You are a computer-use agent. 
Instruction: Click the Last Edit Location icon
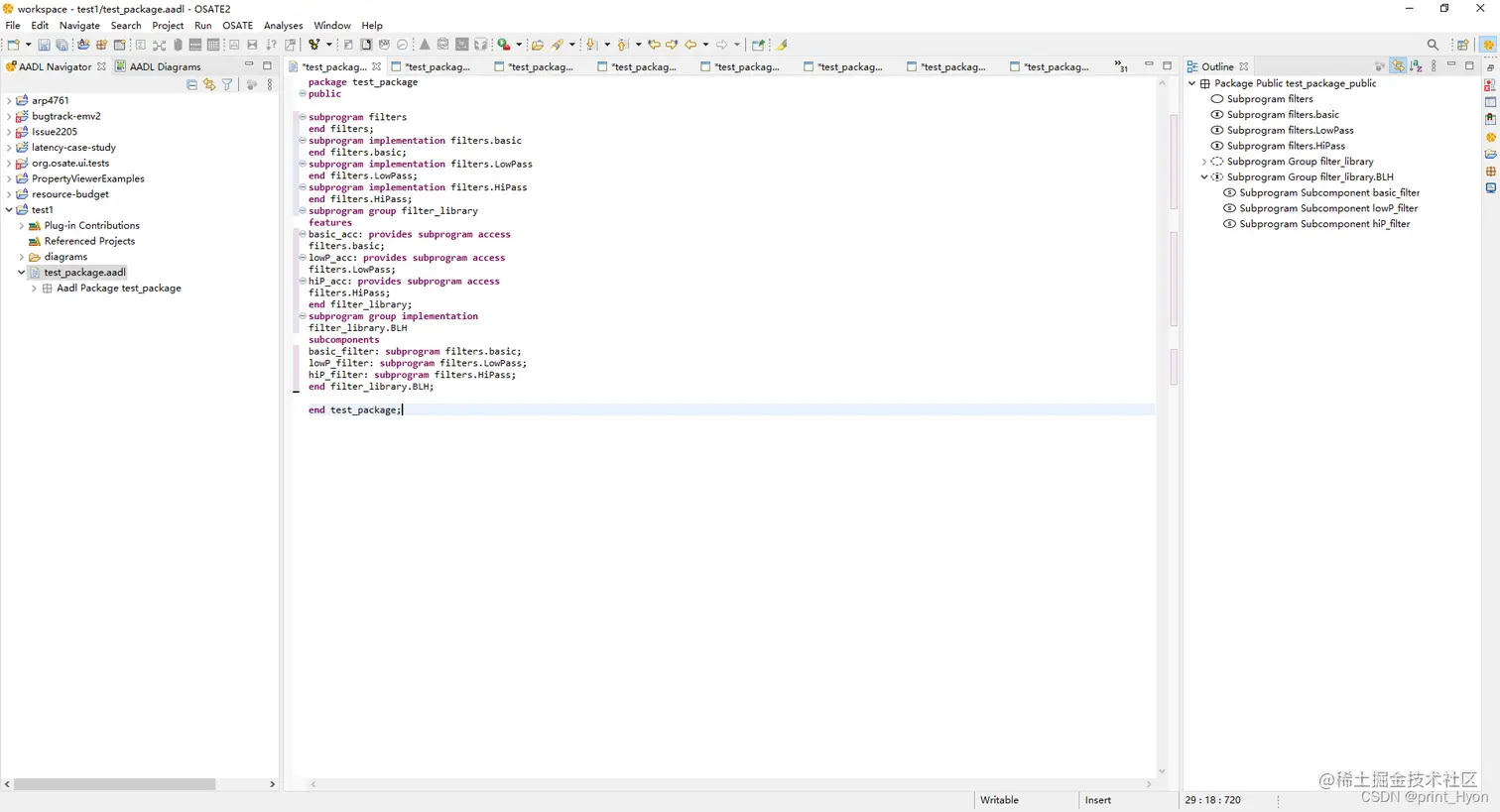coord(654,45)
